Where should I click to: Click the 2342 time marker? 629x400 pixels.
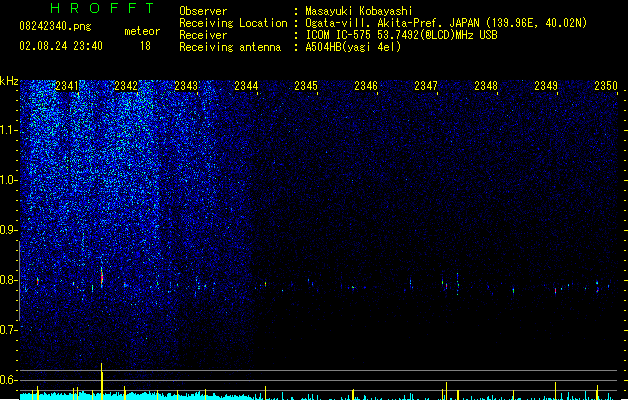tap(126, 86)
